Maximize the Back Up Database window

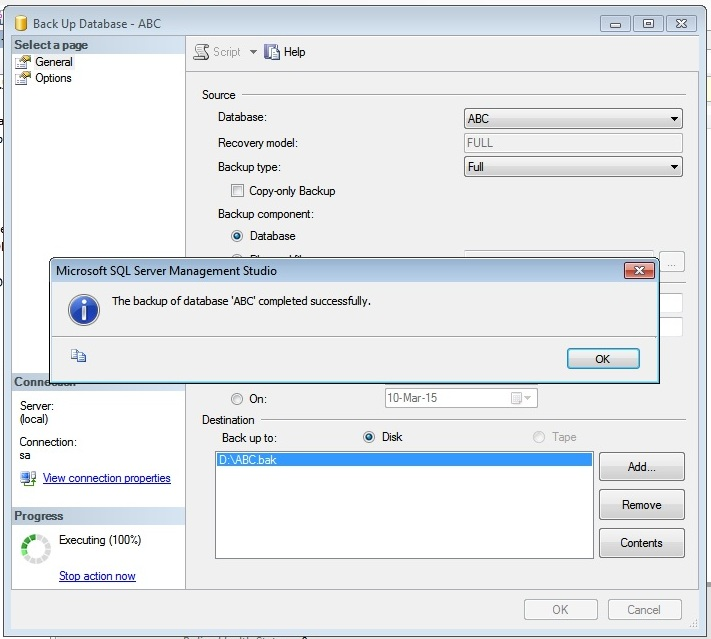tap(648, 24)
